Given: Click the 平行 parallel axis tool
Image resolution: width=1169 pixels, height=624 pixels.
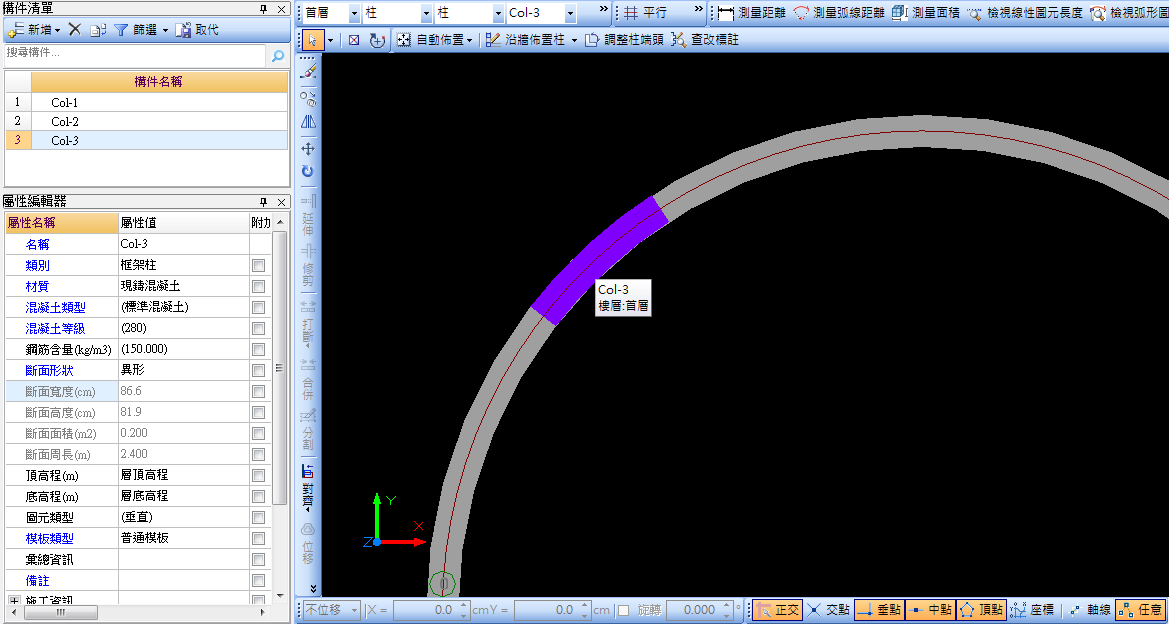Looking at the screenshot, I should (646, 13).
